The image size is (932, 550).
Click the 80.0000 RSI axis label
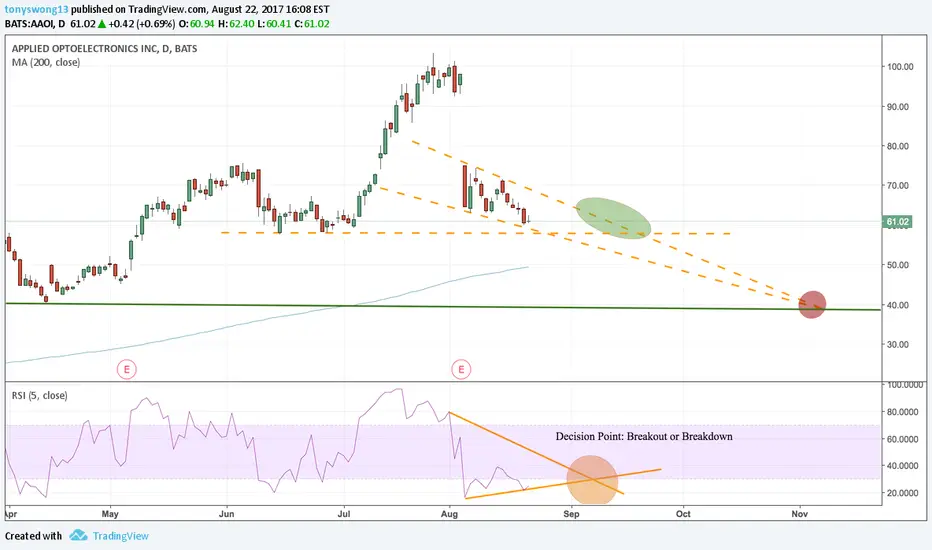click(x=902, y=411)
